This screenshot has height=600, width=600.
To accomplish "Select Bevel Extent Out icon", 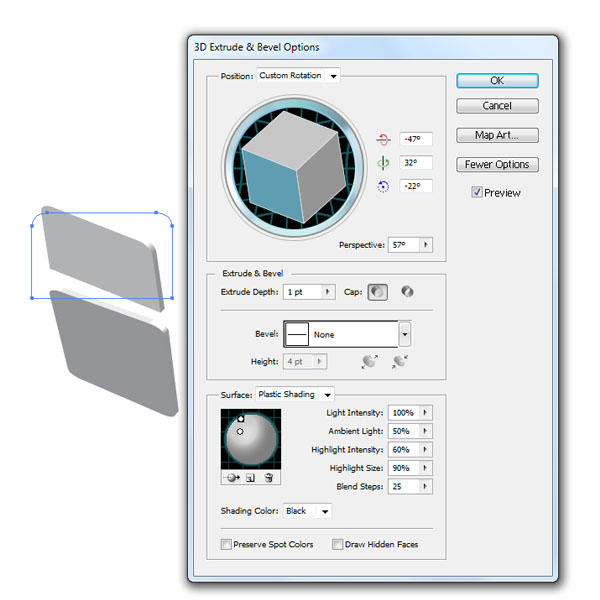I will pyautogui.click(x=369, y=361).
